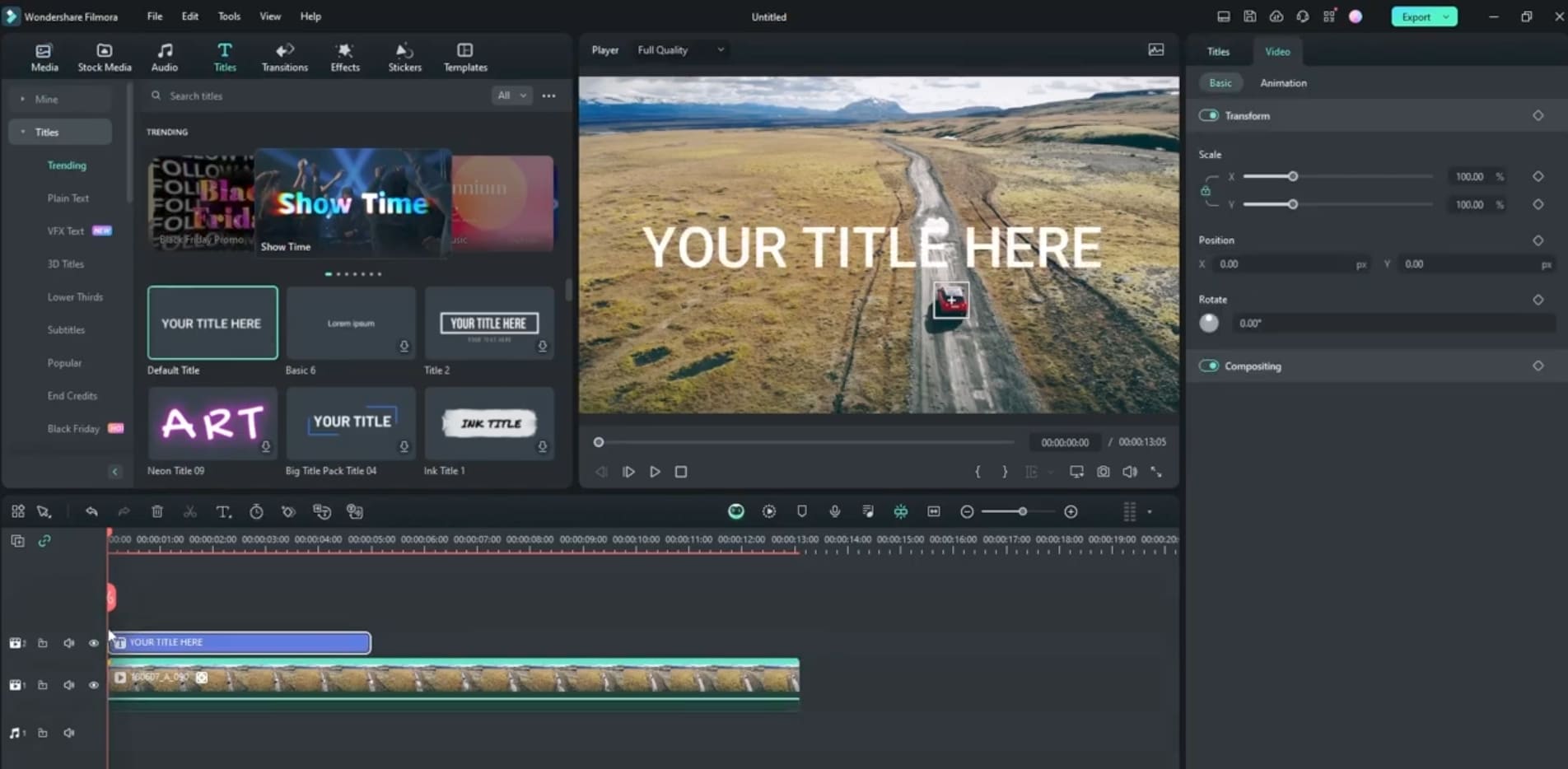Screen dimensions: 1568x769
Task: Click the Speed clock icon in timeline toolbar
Action: tap(256, 512)
